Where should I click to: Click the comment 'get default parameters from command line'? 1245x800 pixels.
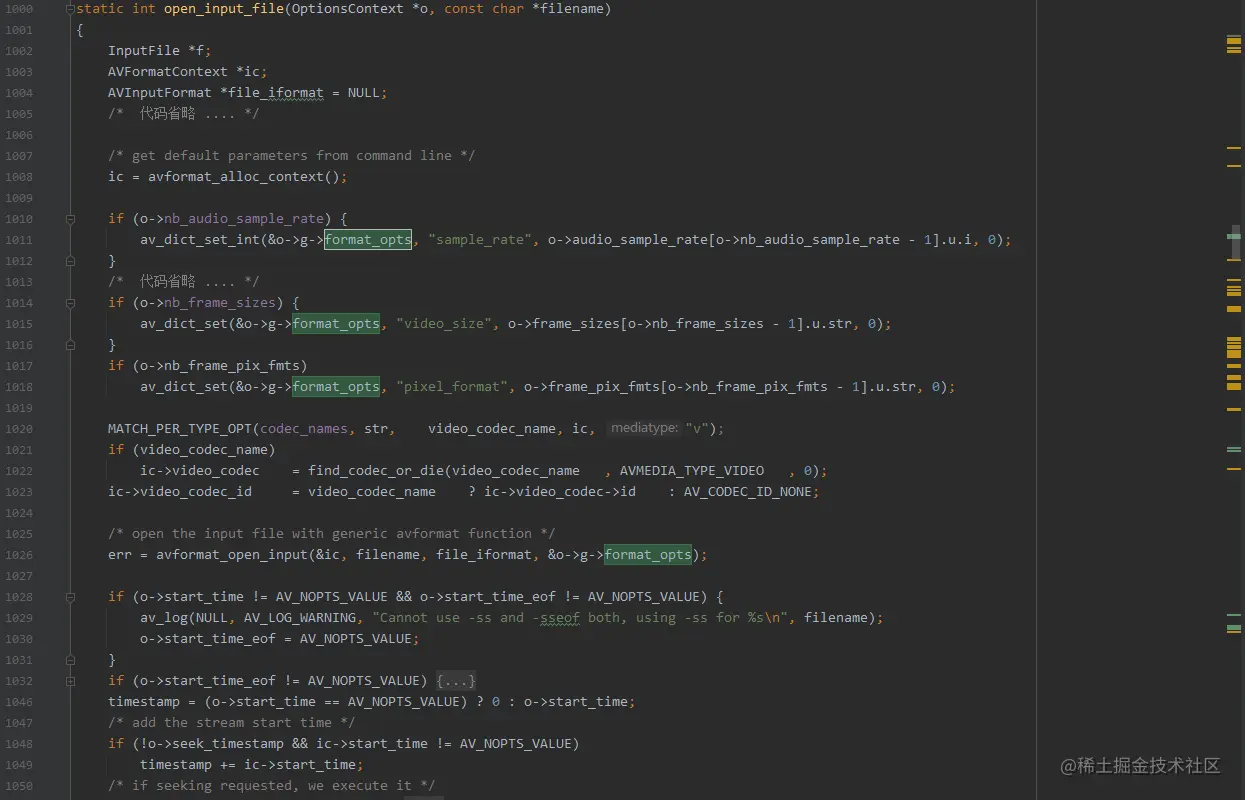coord(292,156)
